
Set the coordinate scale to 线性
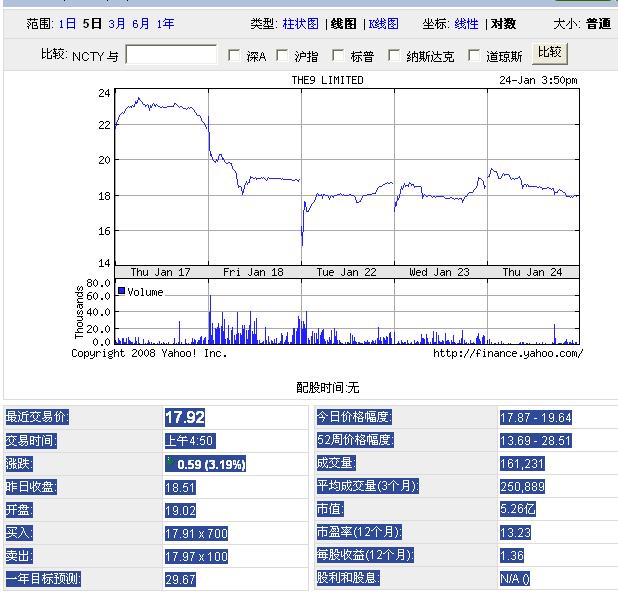(x=466, y=24)
